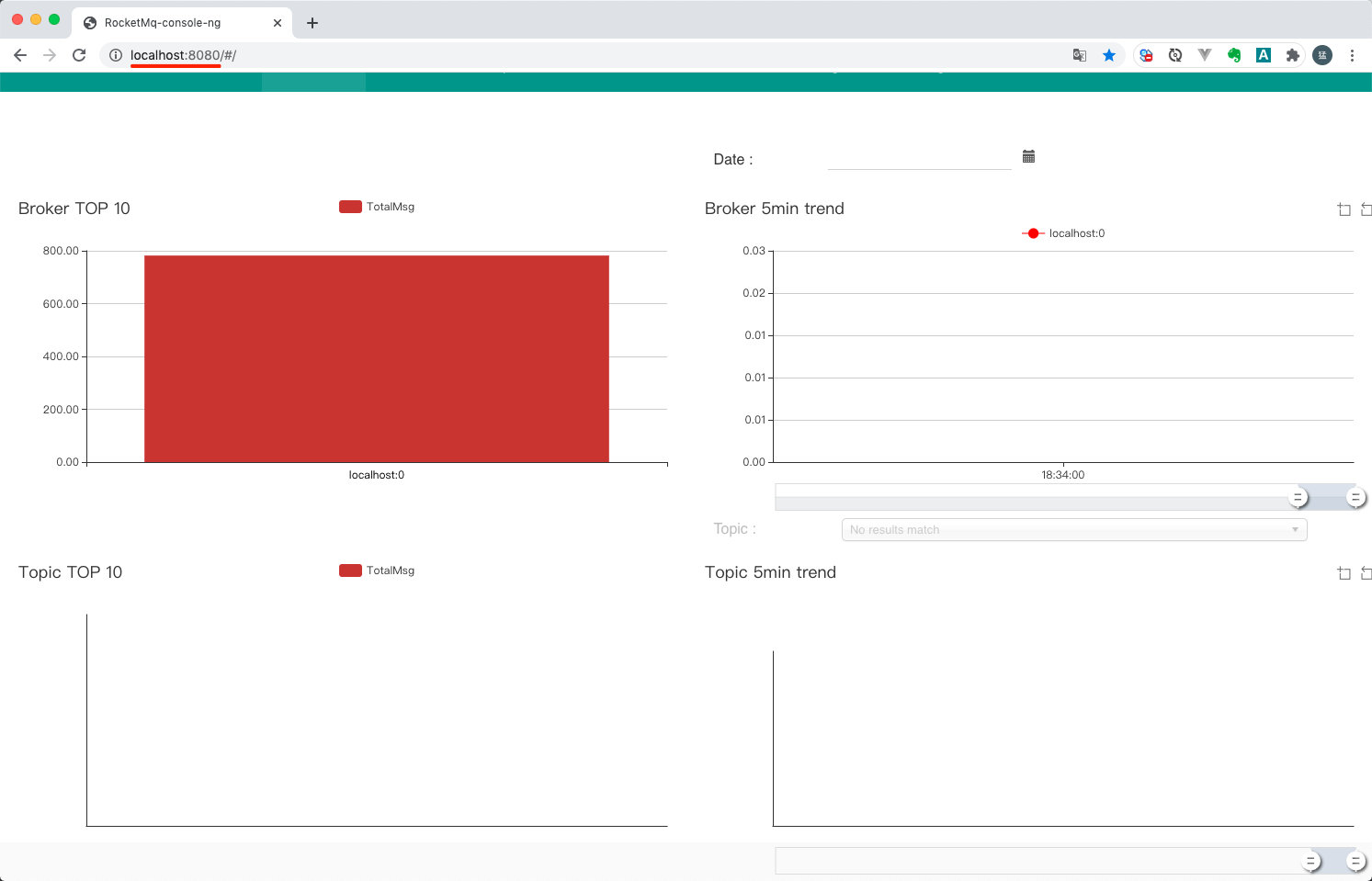Image resolution: width=1372 pixels, height=881 pixels.
Task: Open the Topic dropdown showing No results match
Action: (1074, 530)
